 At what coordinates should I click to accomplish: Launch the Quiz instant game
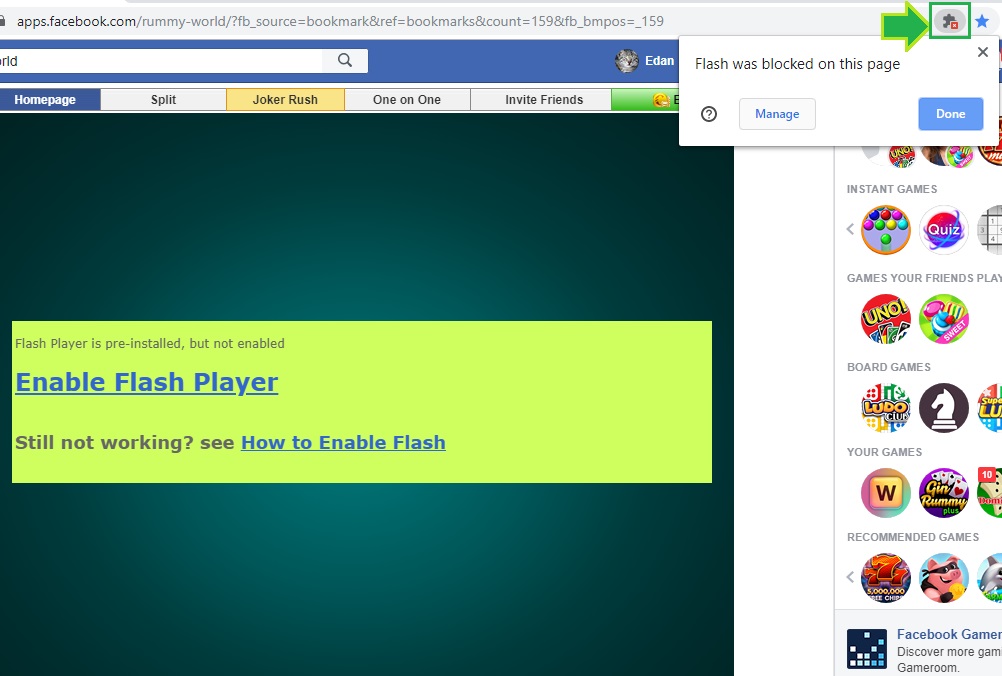coord(944,229)
